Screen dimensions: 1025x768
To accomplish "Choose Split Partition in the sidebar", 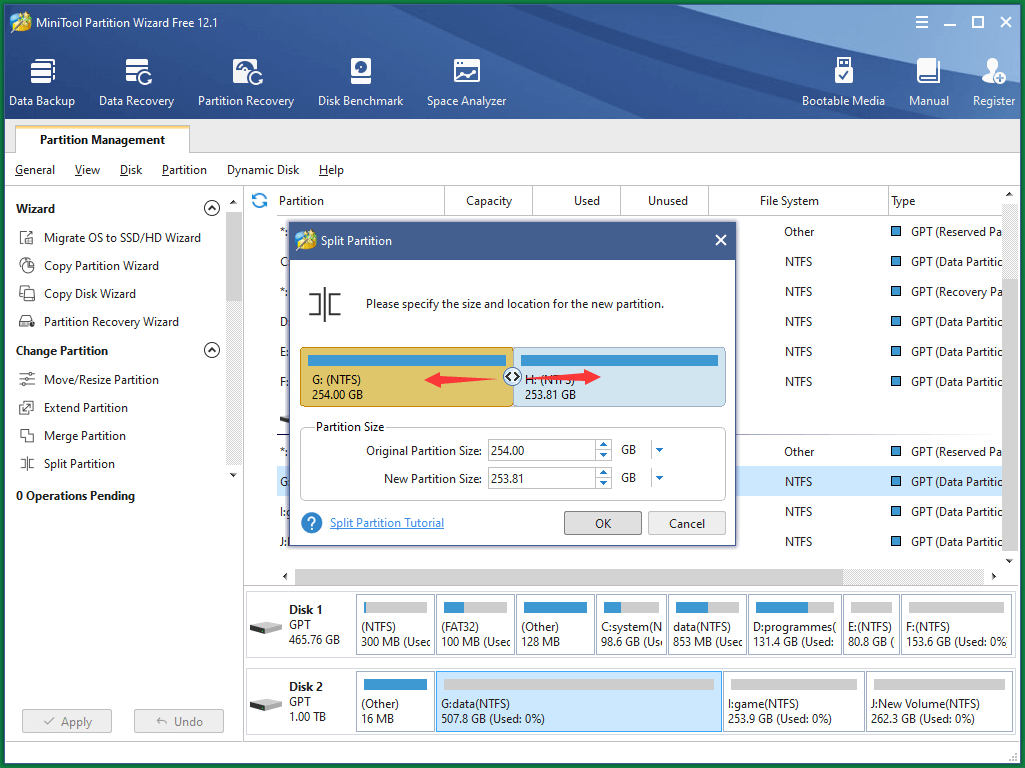I will point(79,464).
